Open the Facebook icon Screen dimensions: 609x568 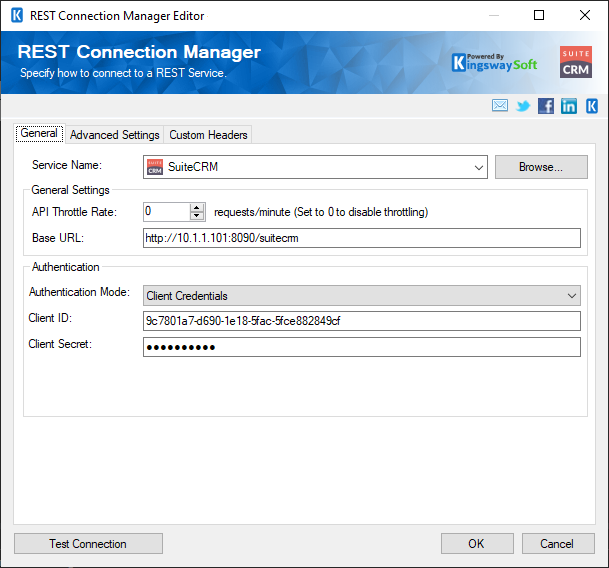click(546, 106)
